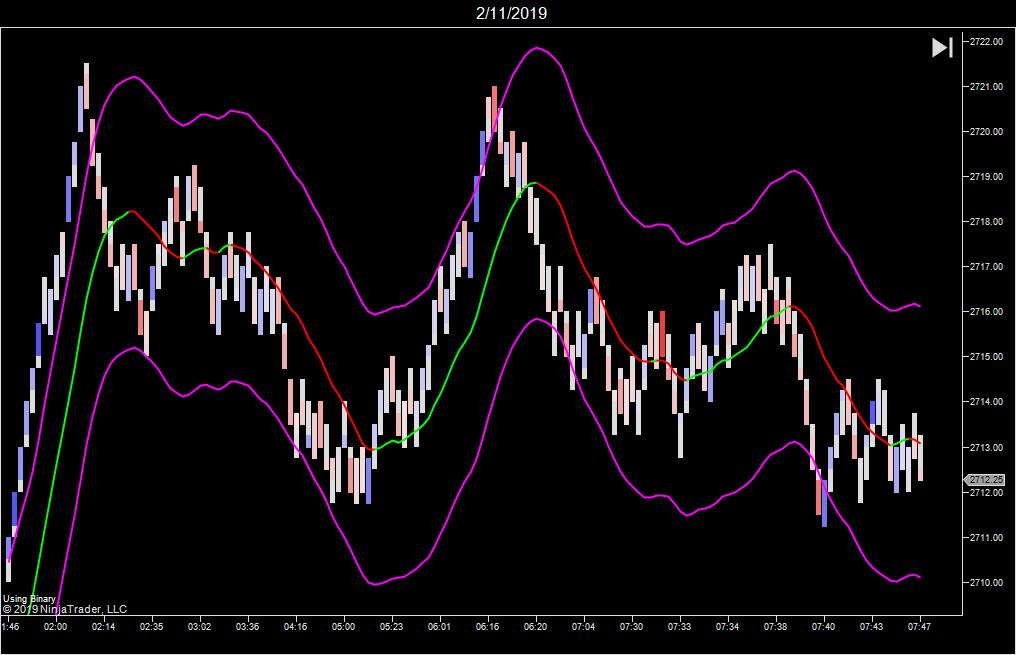Image resolution: width=1016 pixels, height=655 pixels.
Task: Click the 2/11/2019 chart date title
Action: click(x=511, y=13)
